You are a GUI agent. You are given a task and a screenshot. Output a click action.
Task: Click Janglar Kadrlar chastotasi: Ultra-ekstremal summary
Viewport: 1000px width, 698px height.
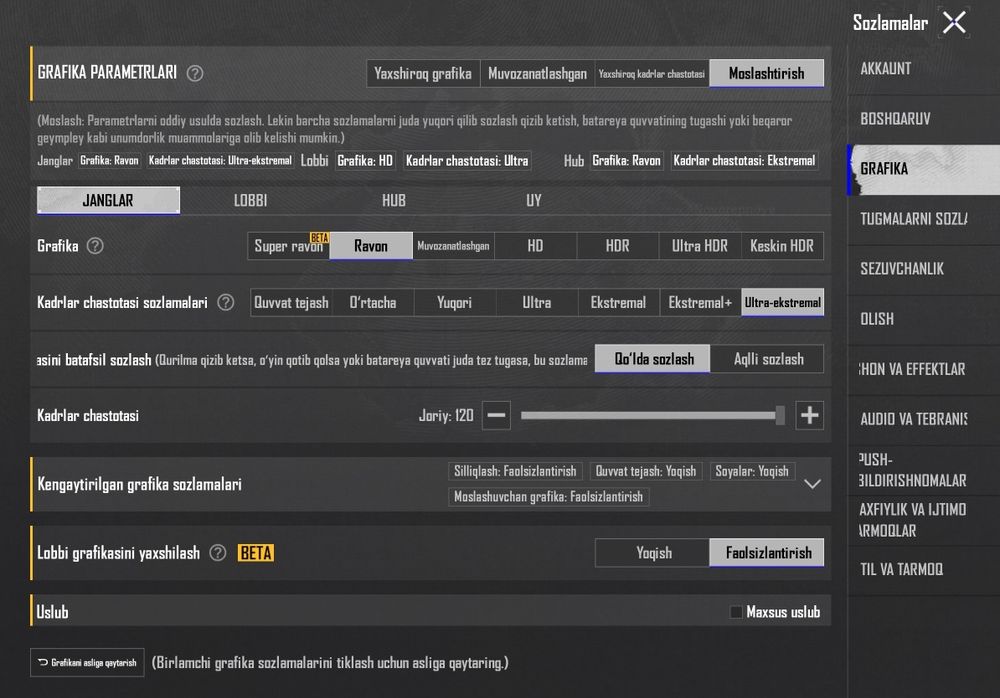(x=220, y=161)
